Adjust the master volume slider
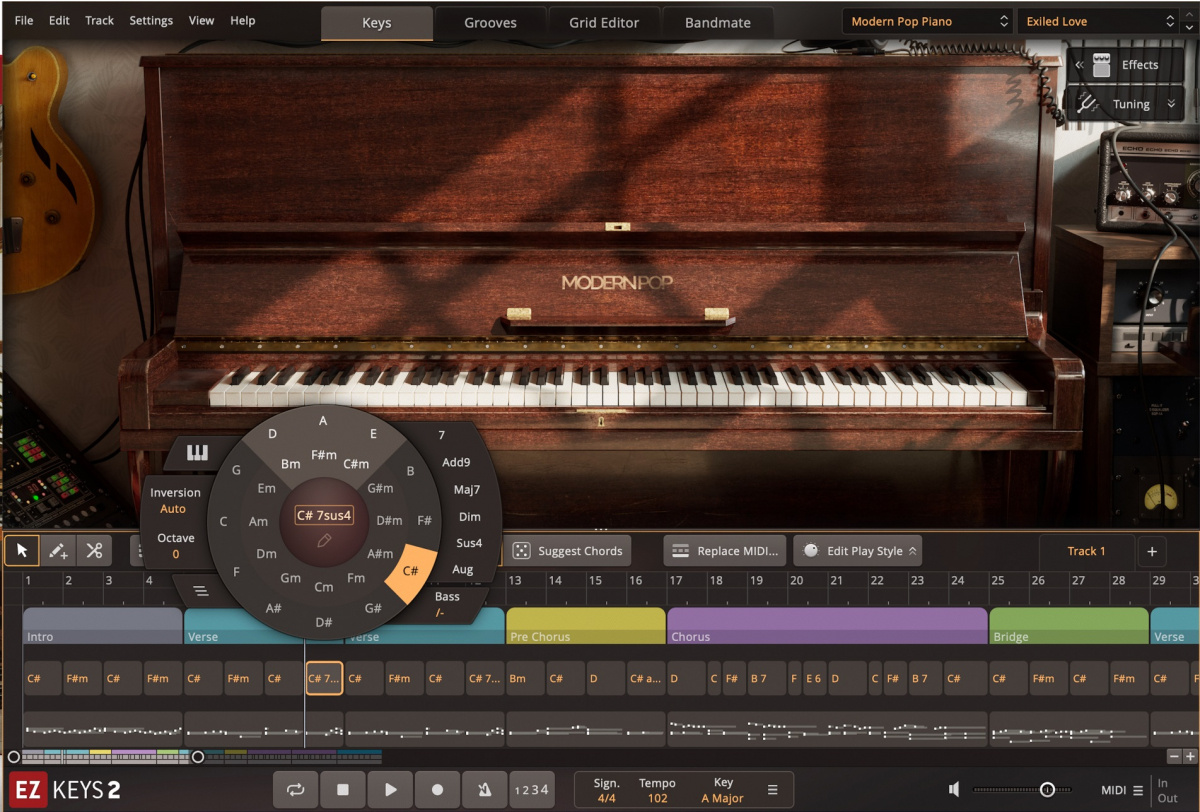The image size is (1200, 812). (1047, 789)
